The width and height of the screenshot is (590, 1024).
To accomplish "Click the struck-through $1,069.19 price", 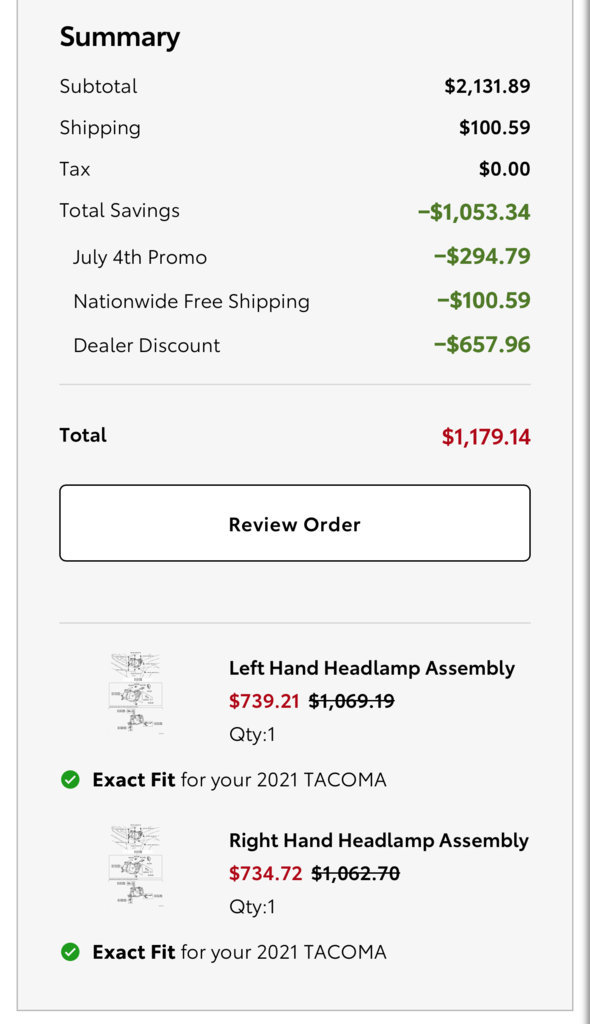I will 352,701.
